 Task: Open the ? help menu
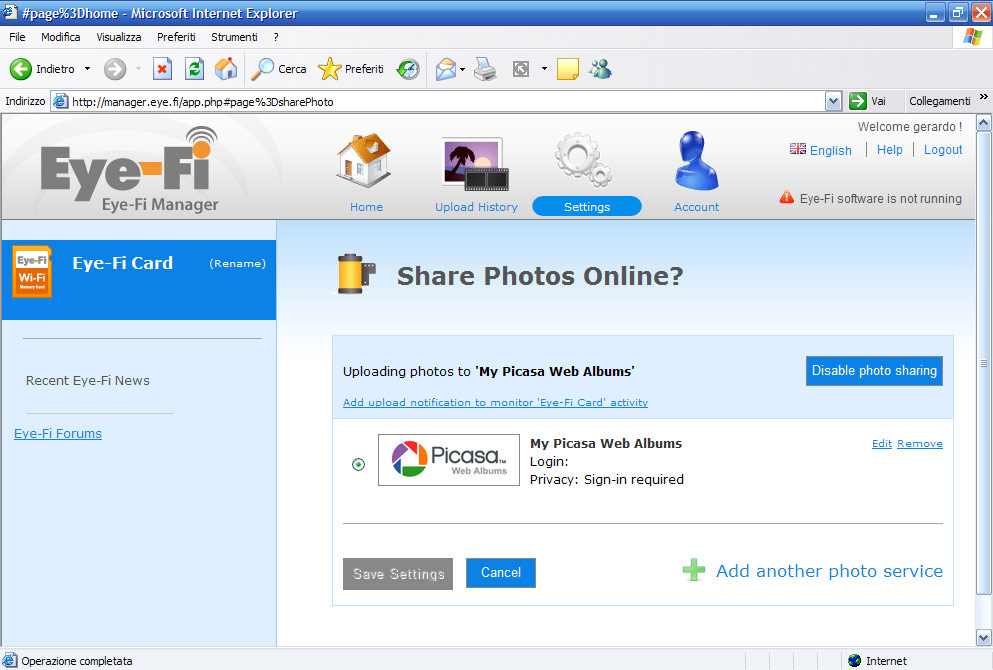pos(276,37)
